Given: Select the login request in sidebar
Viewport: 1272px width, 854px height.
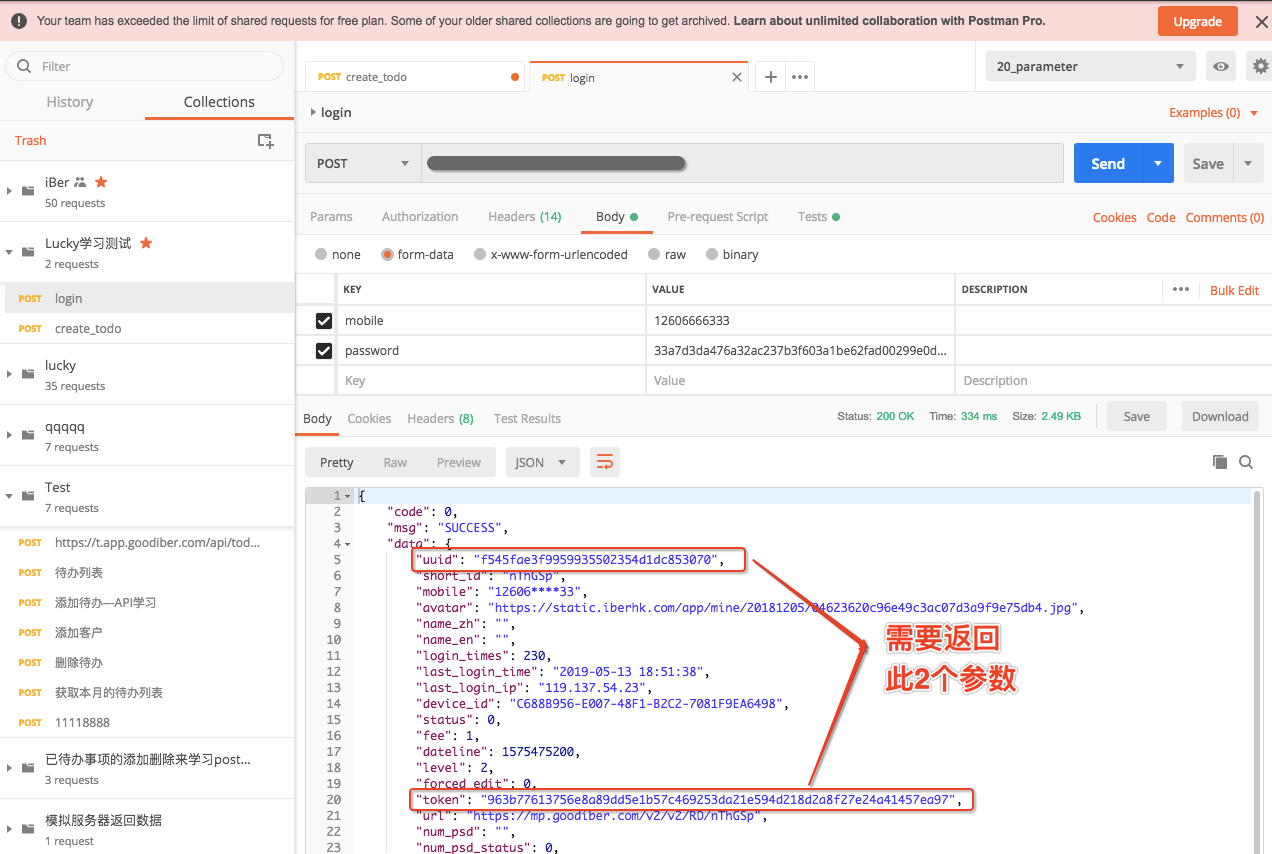Looking at the screenshot, I should (x=147, y=298).
